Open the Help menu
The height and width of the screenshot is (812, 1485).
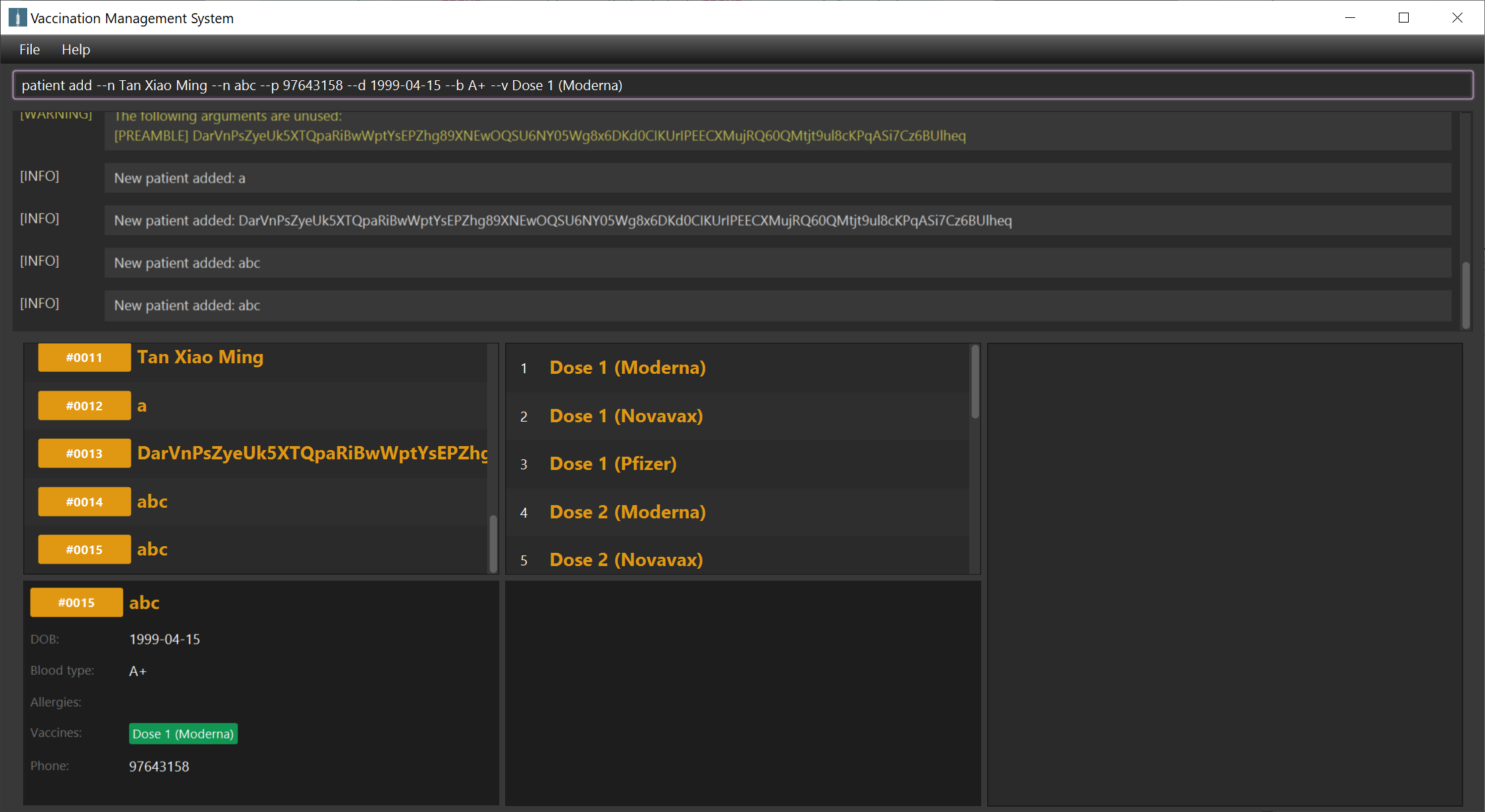point(76,50)
